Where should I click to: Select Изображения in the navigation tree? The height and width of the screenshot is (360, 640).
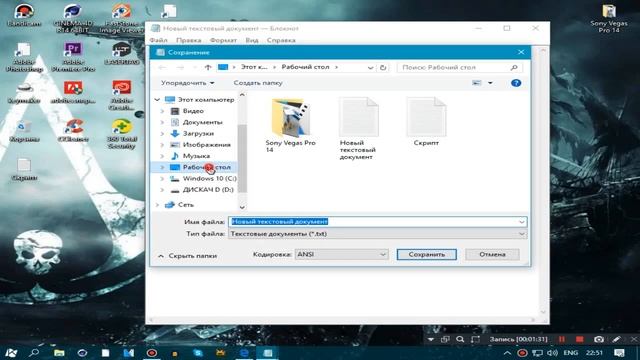click(207, 145)
